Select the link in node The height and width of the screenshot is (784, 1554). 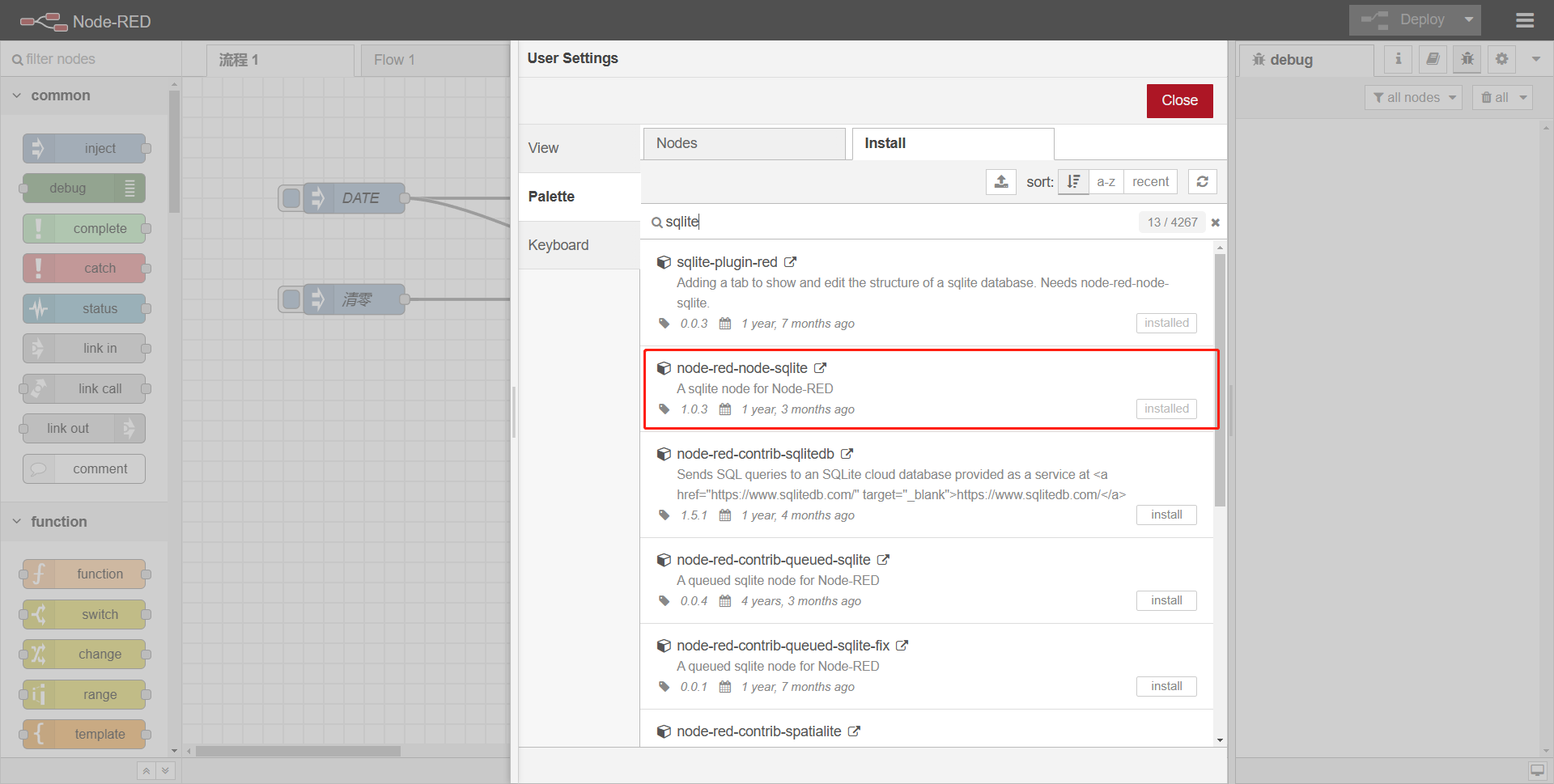click(x=85, y=349)
